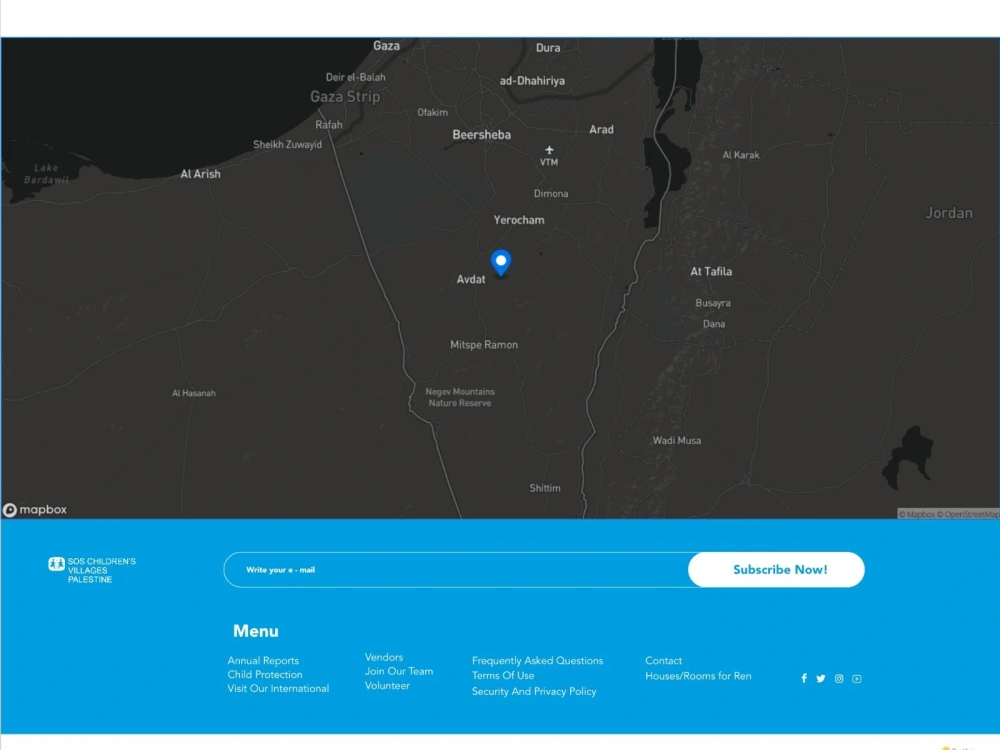Click the Negev Mountains Nature Reserve label
This screenshot has height=750, width=1000.
coord(460,397)
